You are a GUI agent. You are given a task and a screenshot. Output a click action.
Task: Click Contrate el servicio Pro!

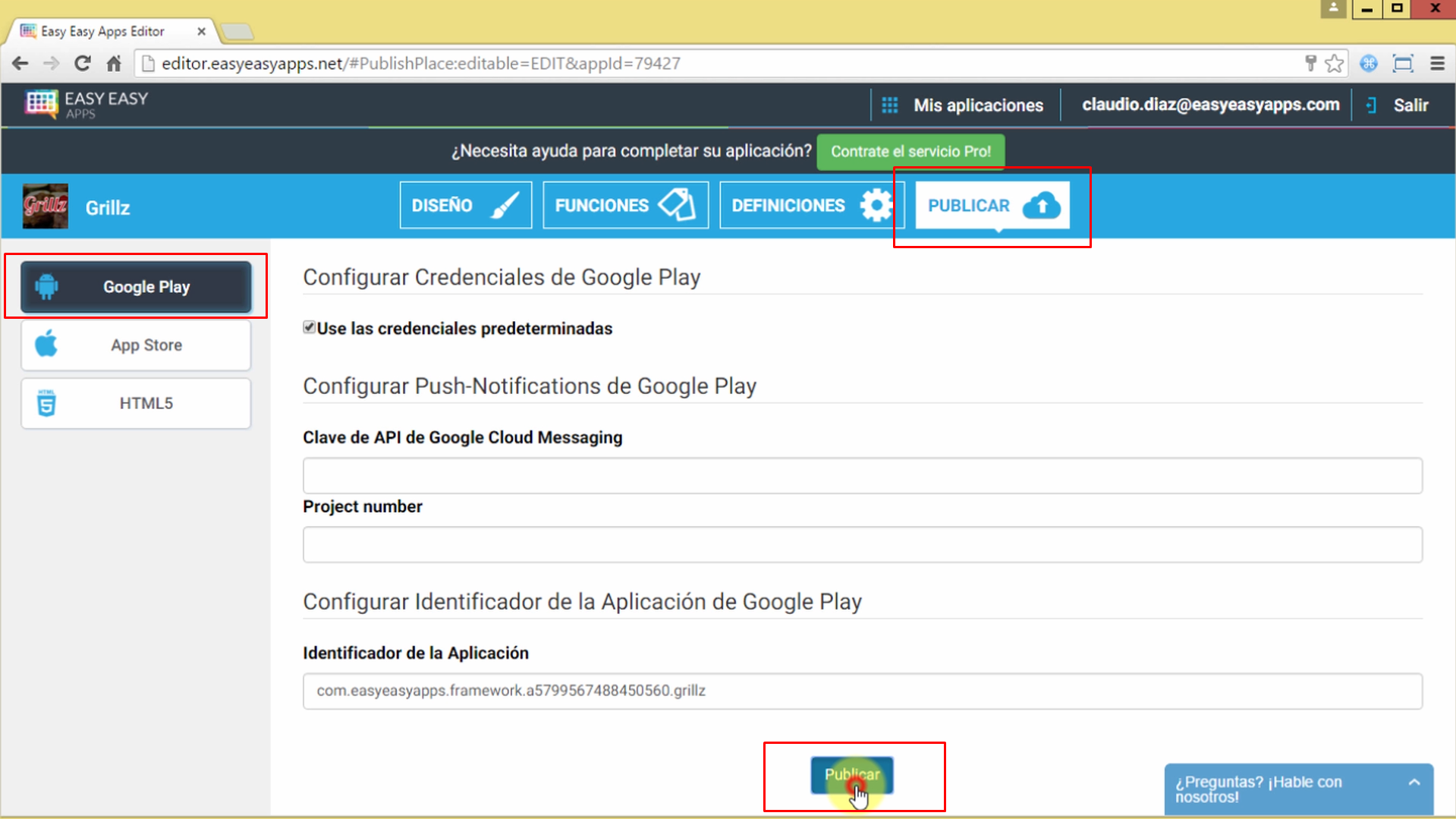[x=910, y=151]
